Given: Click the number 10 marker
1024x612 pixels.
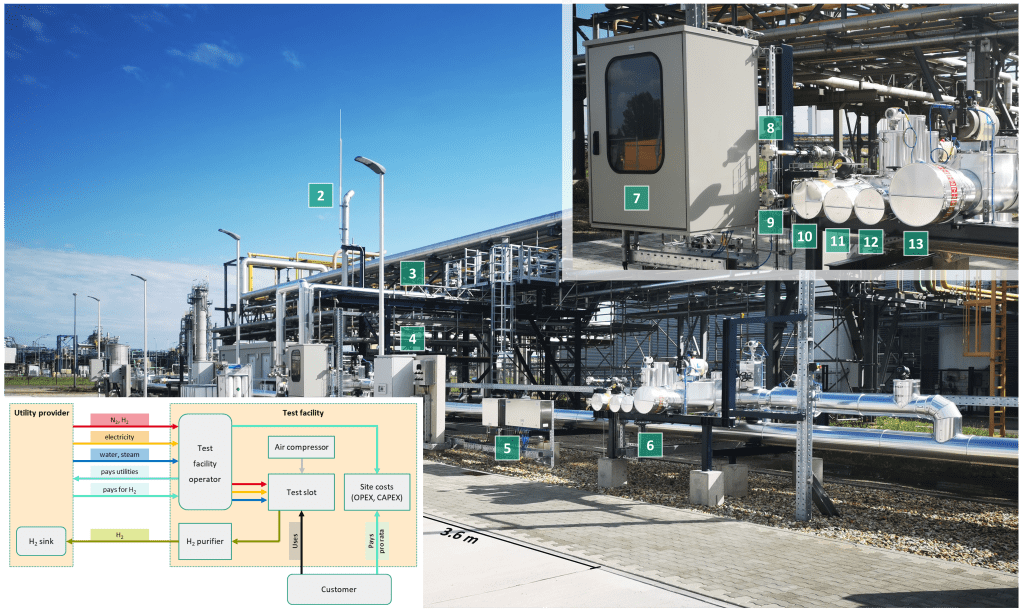Looking at the screenshot, I should tap(804, 238).
